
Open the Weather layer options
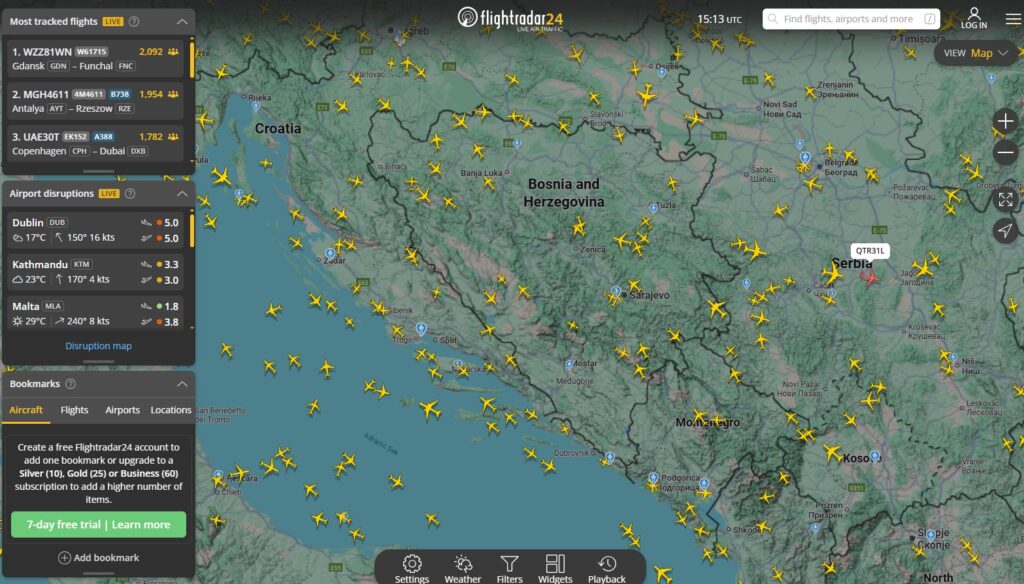[463, 567]
